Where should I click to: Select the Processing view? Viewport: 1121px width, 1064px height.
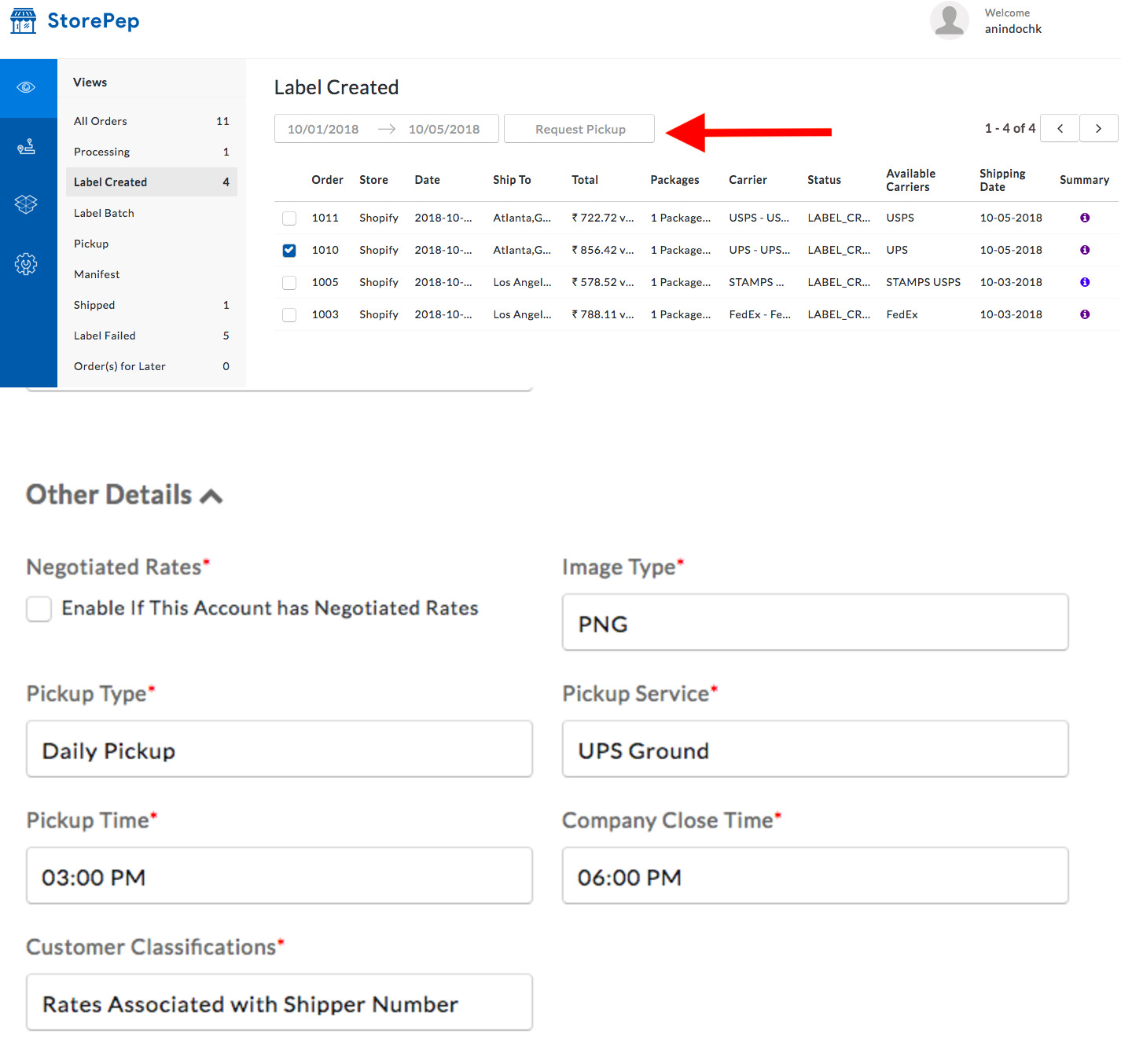tap(152, 152)
